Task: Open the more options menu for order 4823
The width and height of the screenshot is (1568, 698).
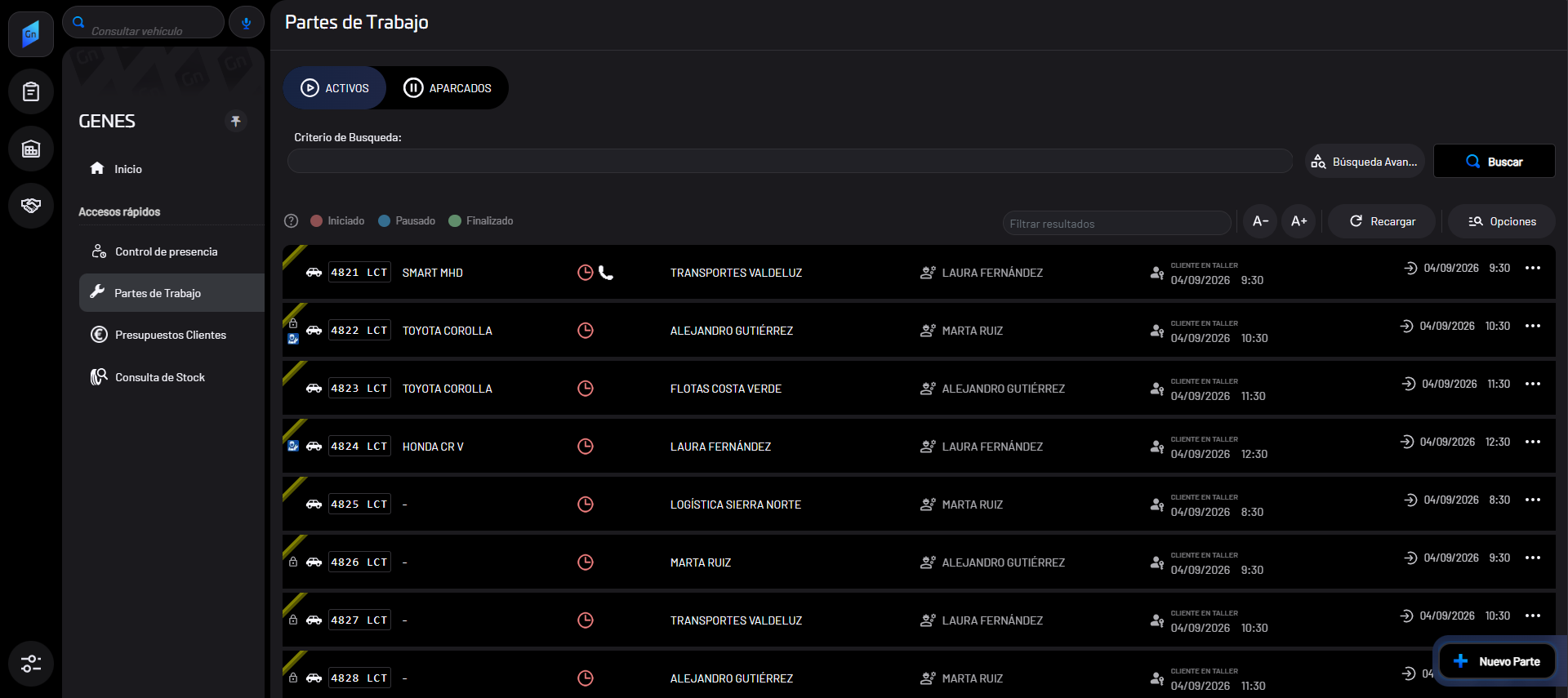Action: click(x=1533, y=384)
